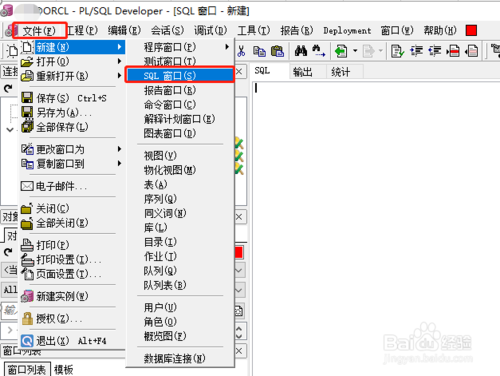Expand the 复制窗口到 submenu
This screenshot has width=500, height=376.
pos(73,164)
